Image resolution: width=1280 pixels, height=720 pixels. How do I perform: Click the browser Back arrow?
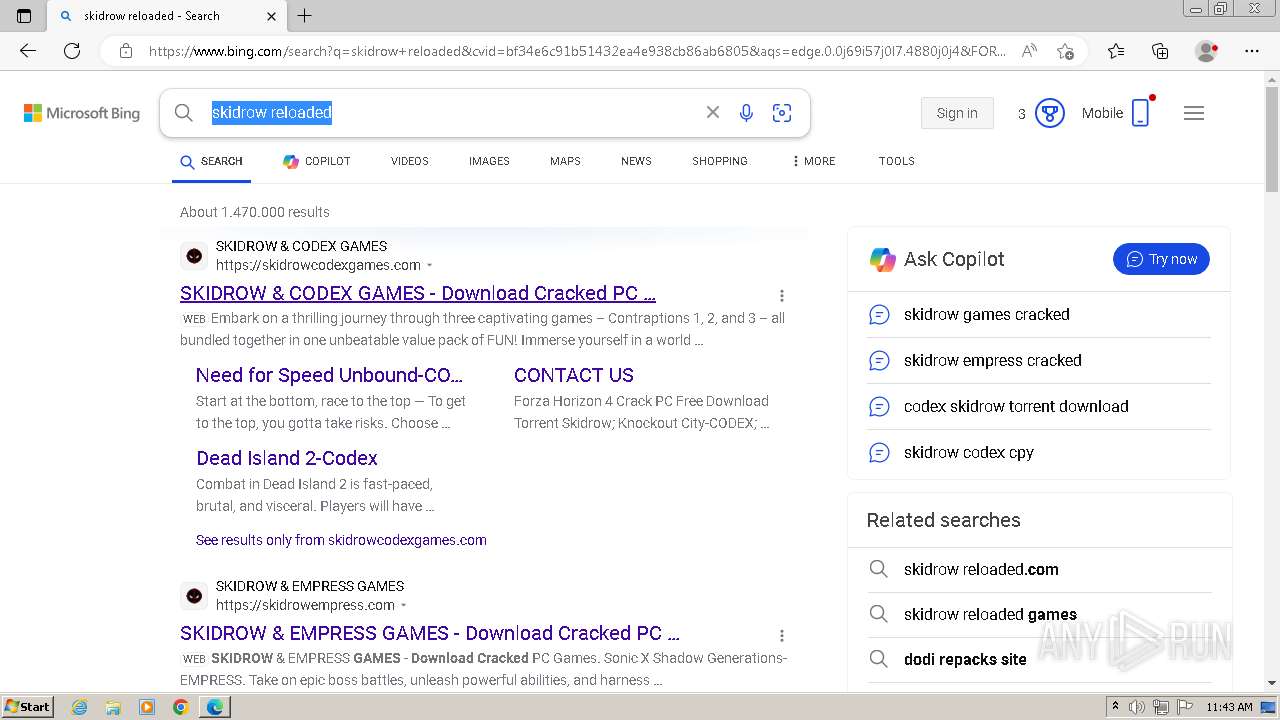[x=28, y=51]
